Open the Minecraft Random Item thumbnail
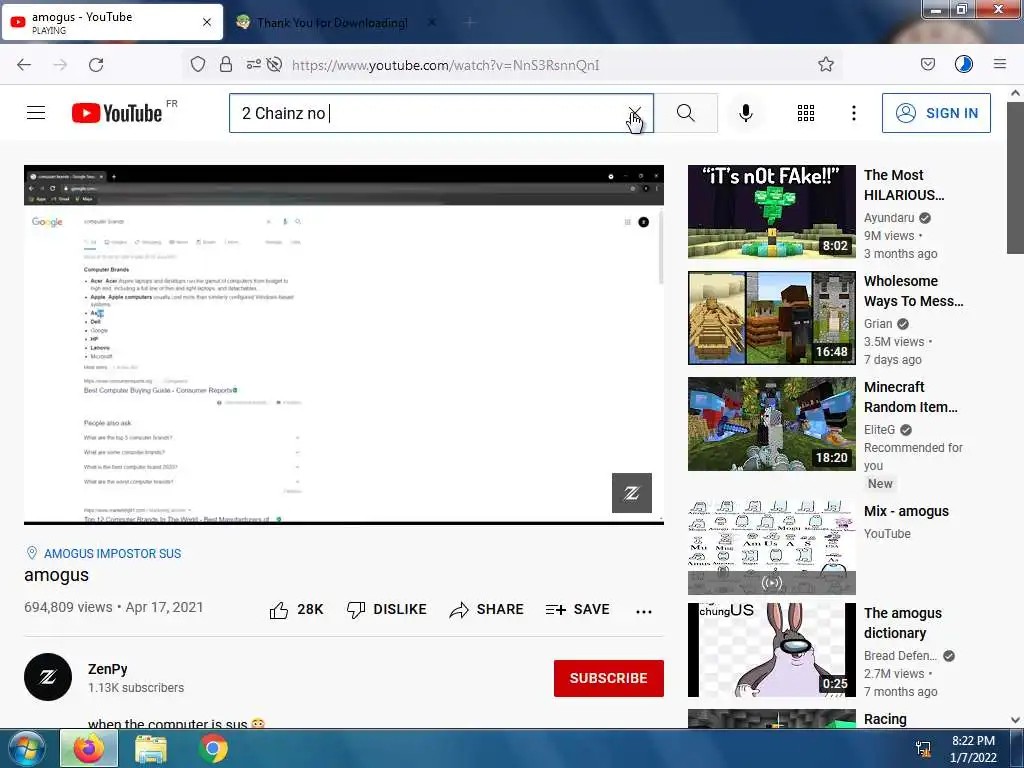The image size is (1024, 768). [771, 423]
